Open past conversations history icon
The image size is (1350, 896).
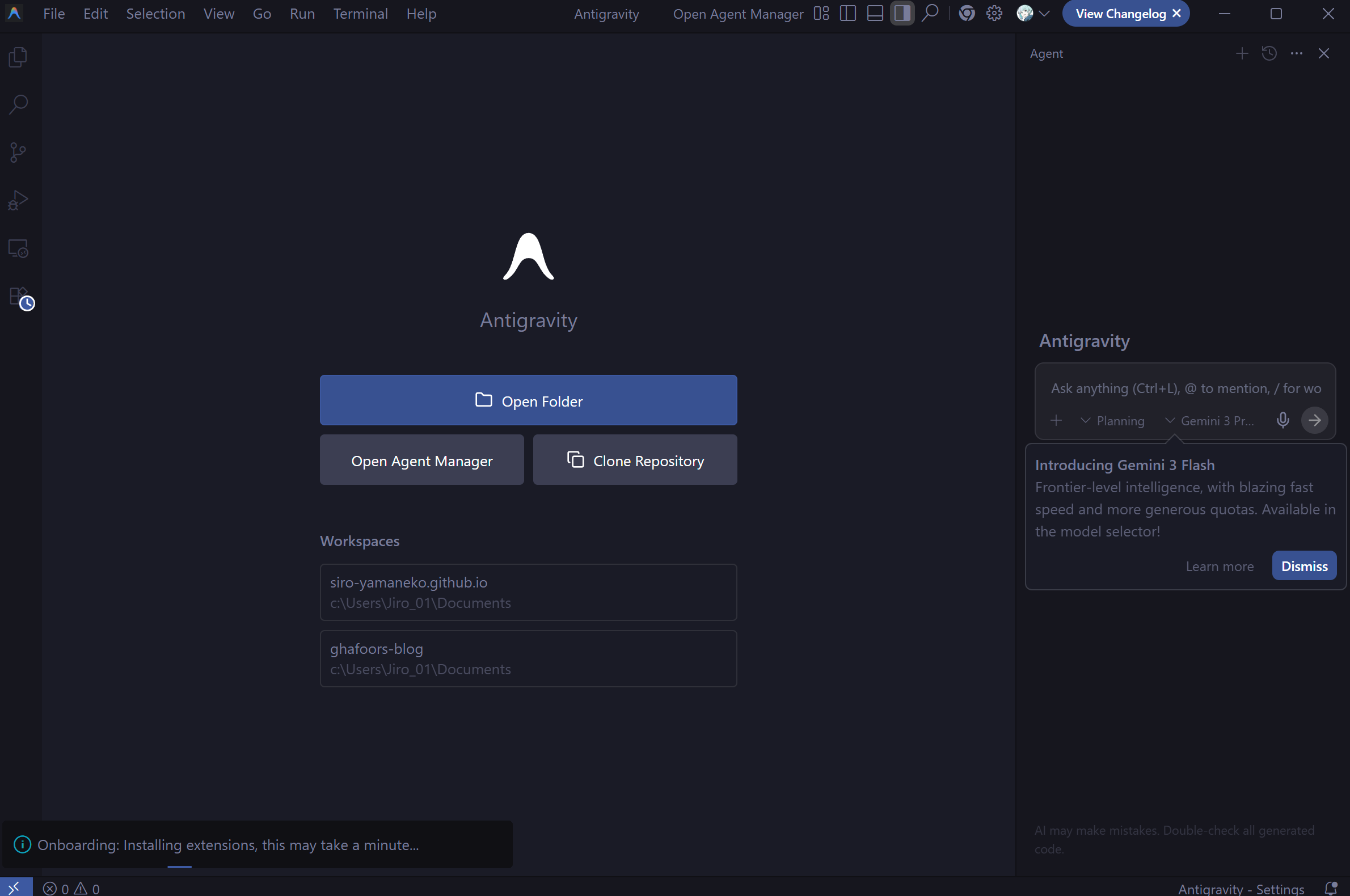1269,54
